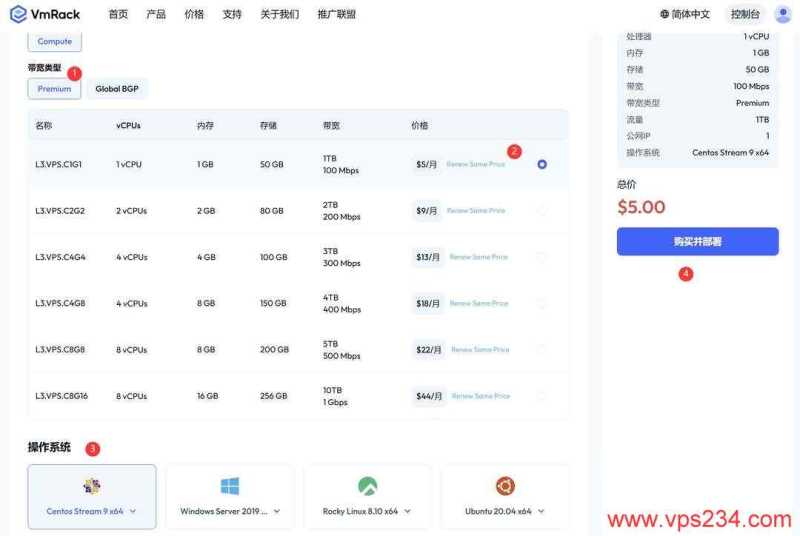Choose Premium bandwidth type
The height and width of the screenshot is (536, 800).
54,89
